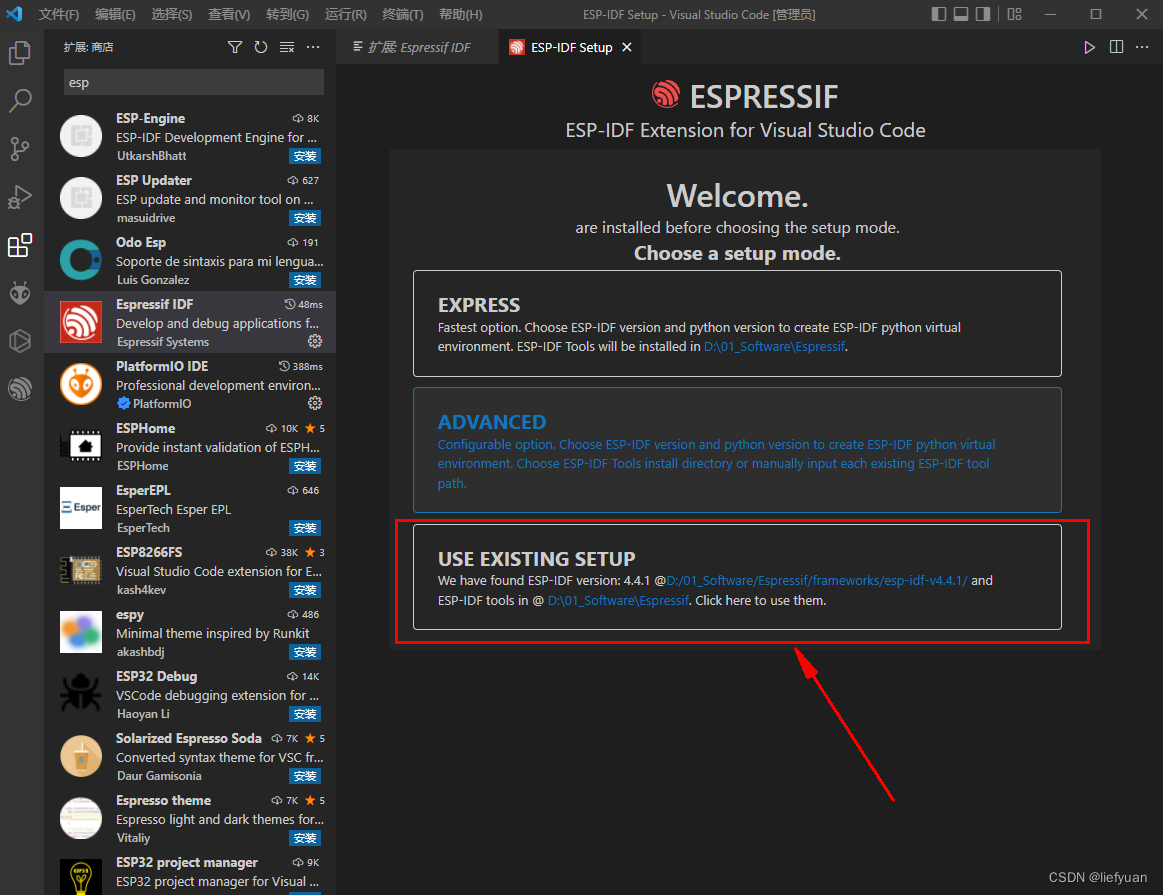Open PlatformIO IDE manage gear icon
Viewport: 1163px width, 895px height.
[315, 403]
